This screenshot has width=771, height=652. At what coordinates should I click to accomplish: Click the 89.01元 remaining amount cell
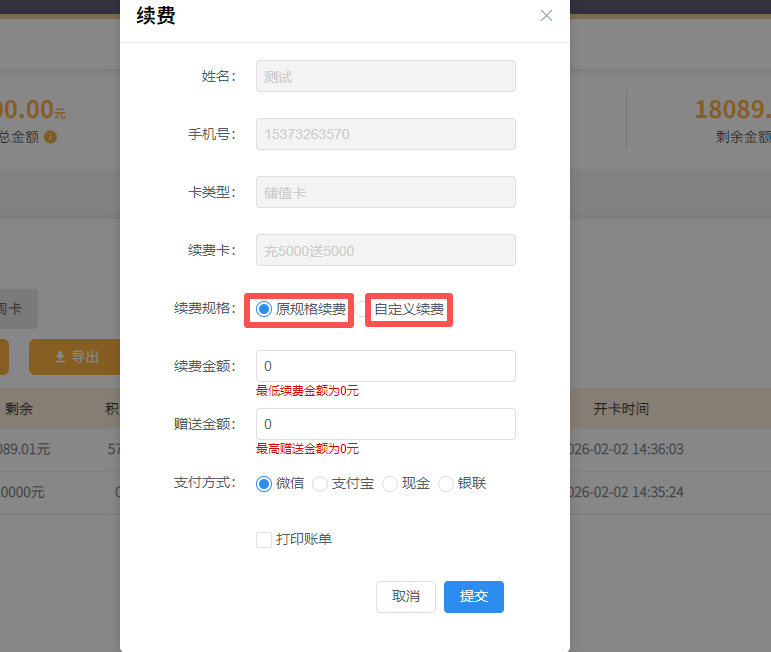pyautogui.click(x=25, y=449)
